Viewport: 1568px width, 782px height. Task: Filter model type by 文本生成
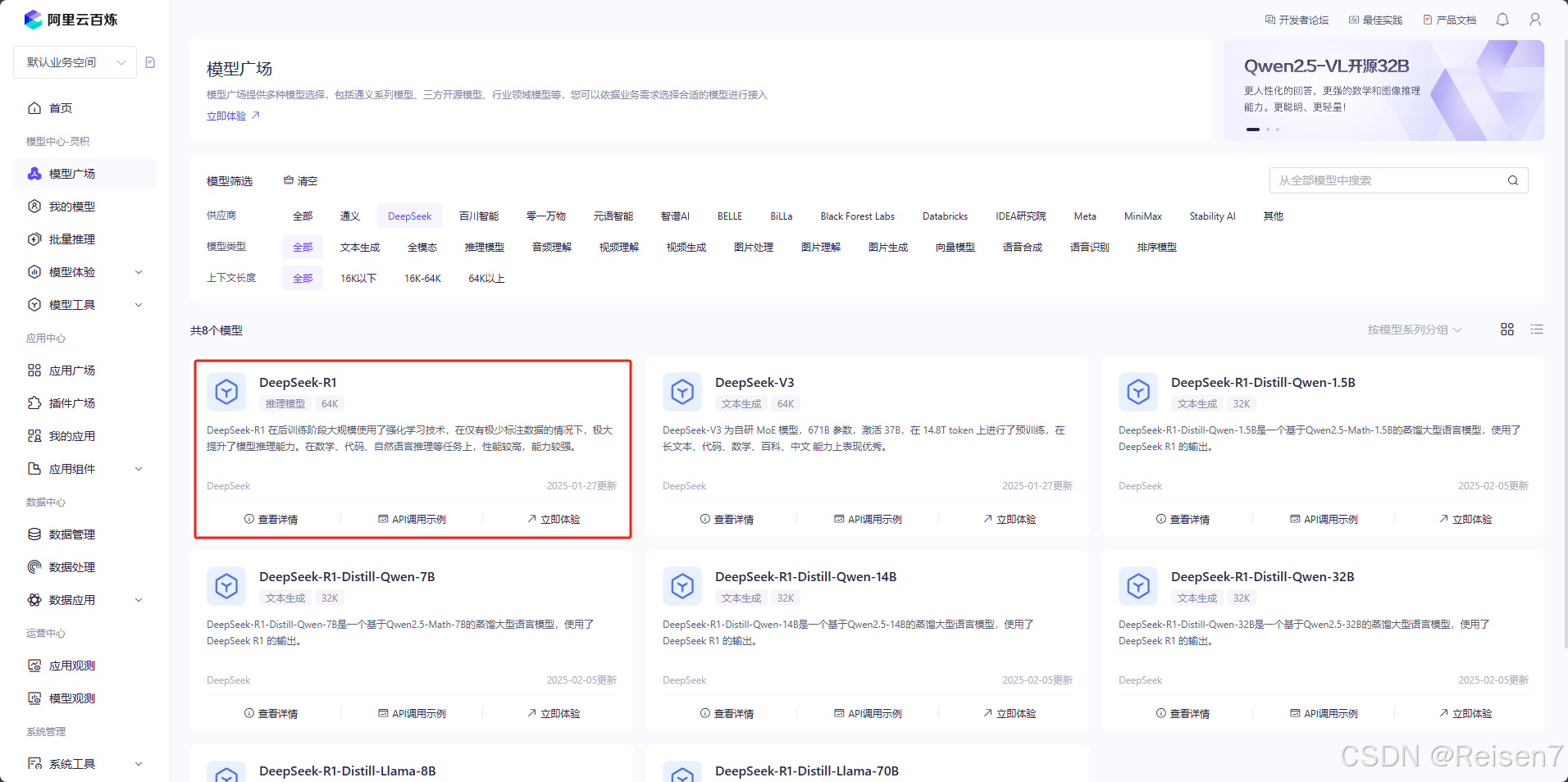360,248
